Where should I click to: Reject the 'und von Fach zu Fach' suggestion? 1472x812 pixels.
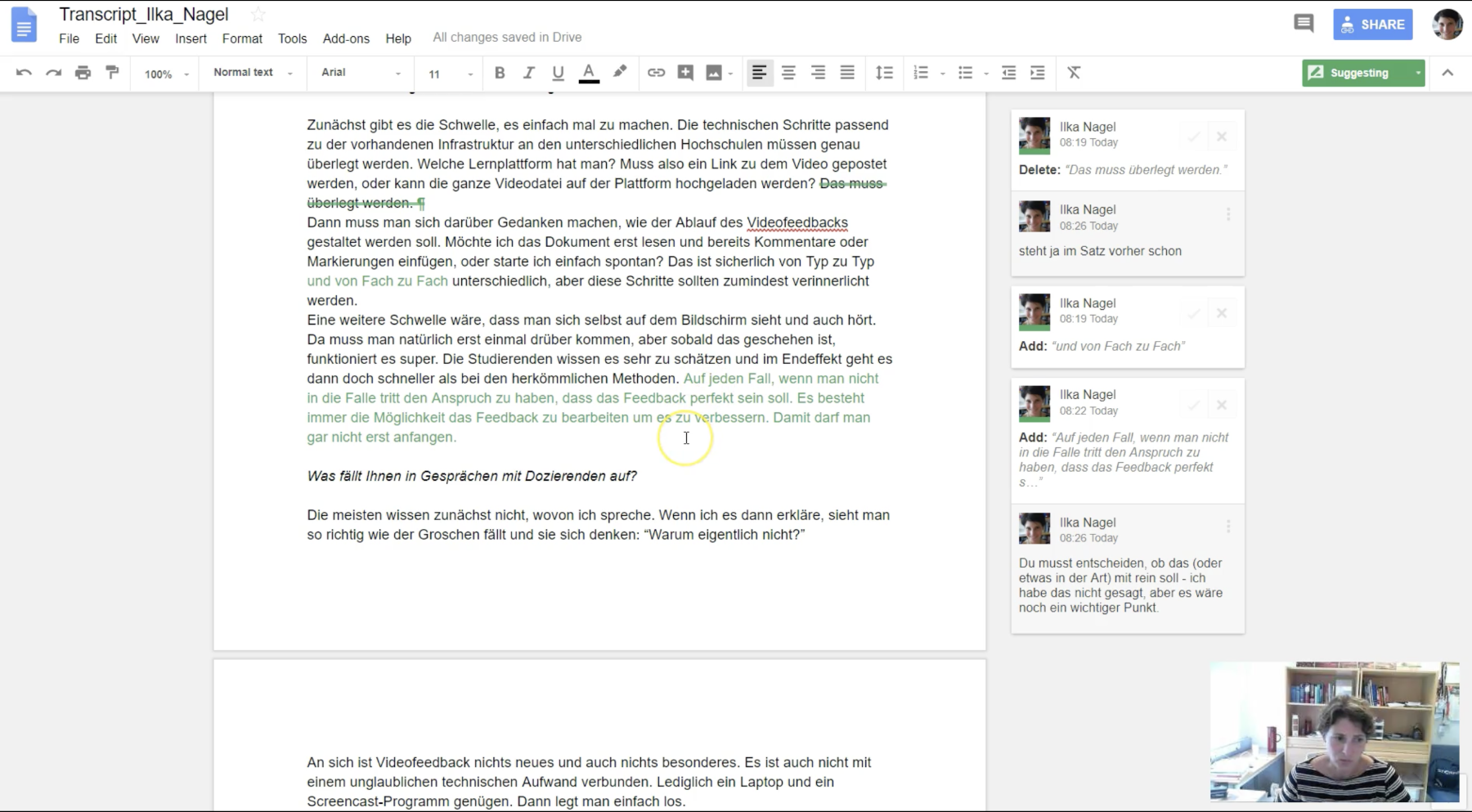[x=1222, y=313]
